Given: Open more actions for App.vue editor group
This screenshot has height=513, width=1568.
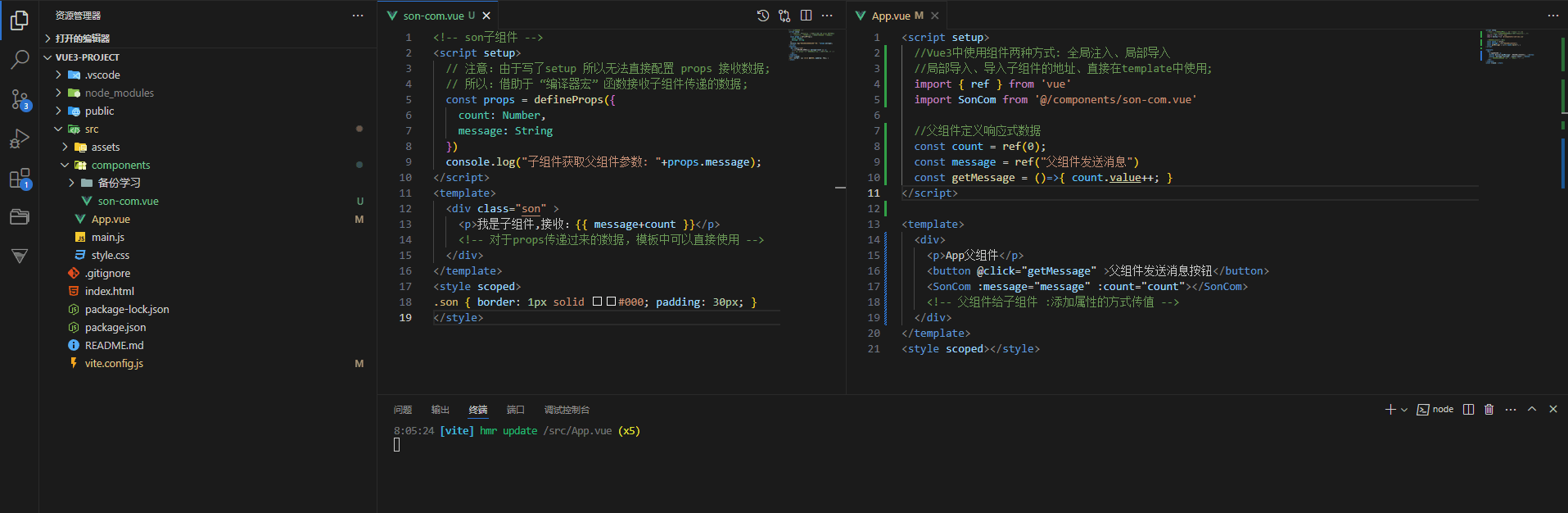Looking at the screenshot, I should pyautogui.click(x=1553, y=16).
